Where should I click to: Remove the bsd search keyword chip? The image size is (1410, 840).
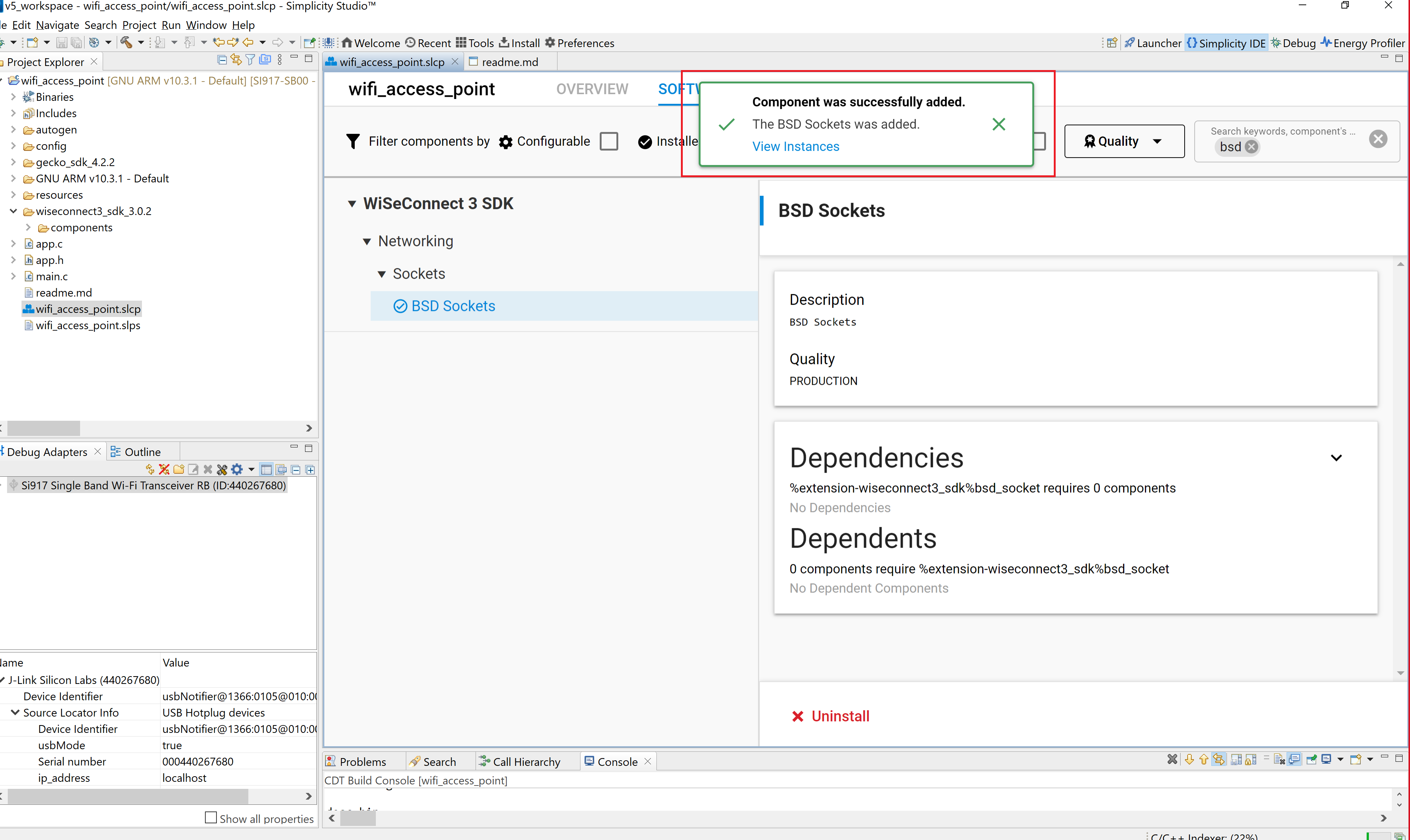coord(1251,147)
